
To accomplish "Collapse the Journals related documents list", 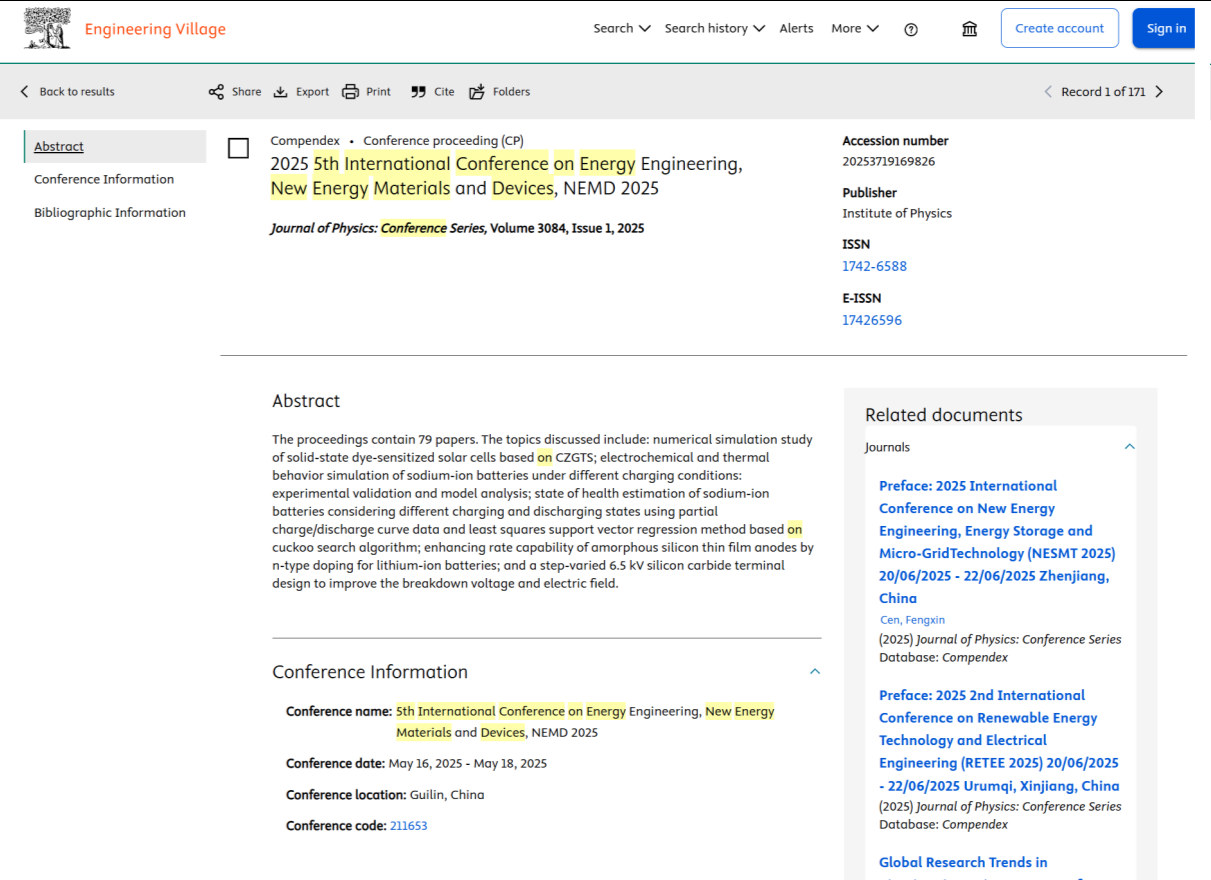I will click(x=1129, y=447).
